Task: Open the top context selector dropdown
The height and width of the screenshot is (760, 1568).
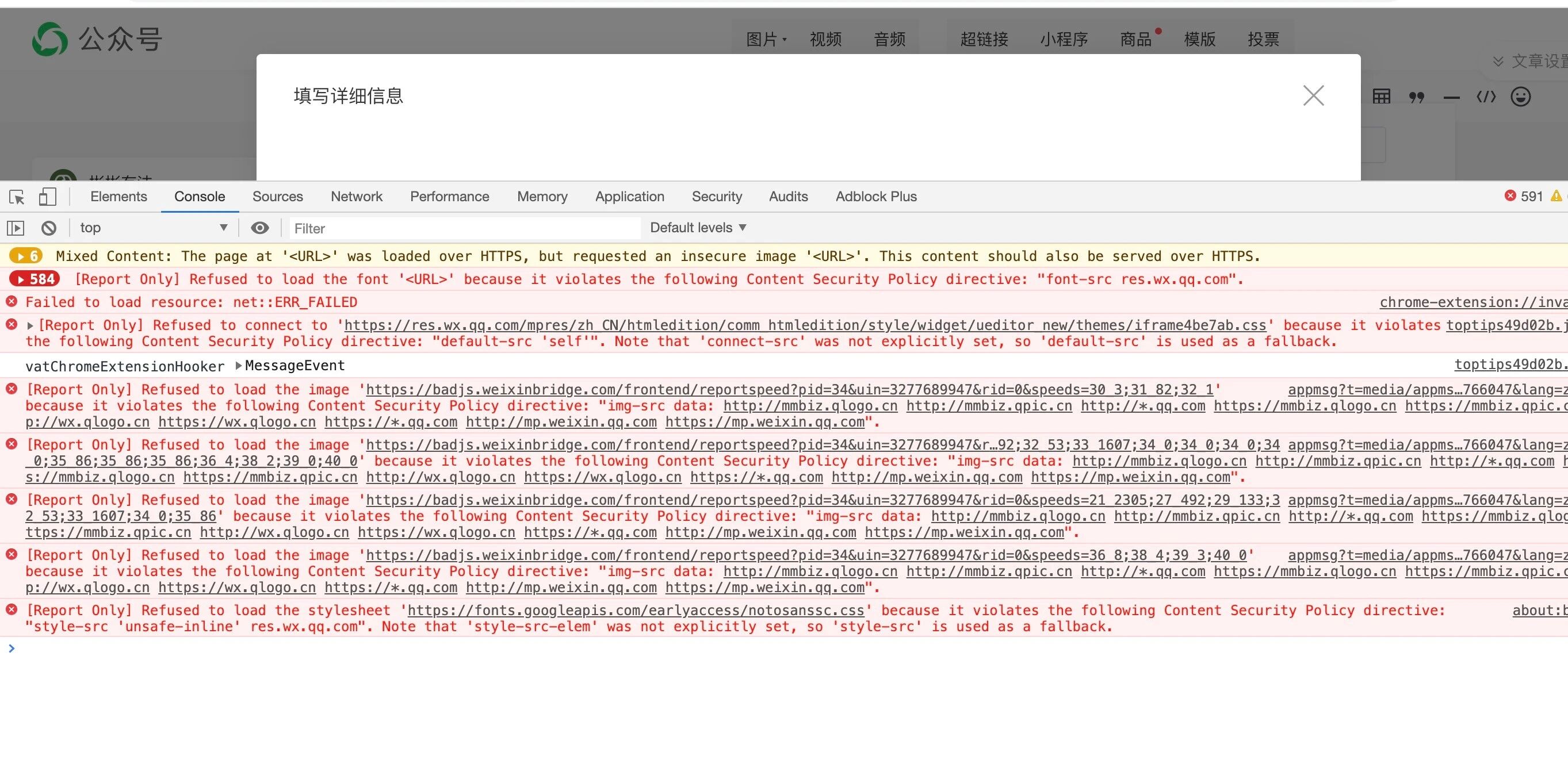Action: 154,228
